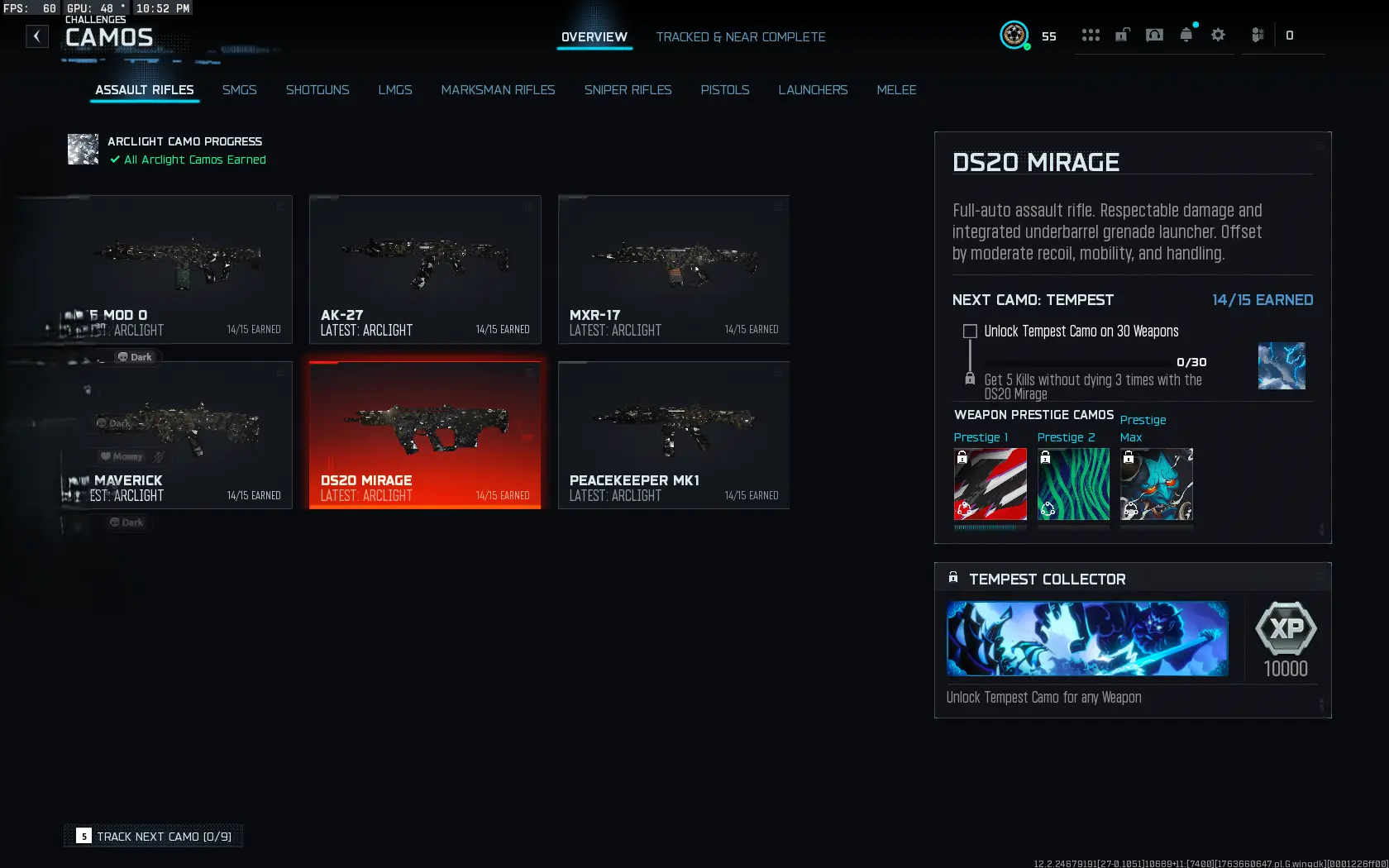Open the party members icon
The height and width of the screenshot is (868, 1389).
(x=1258, y=35)
